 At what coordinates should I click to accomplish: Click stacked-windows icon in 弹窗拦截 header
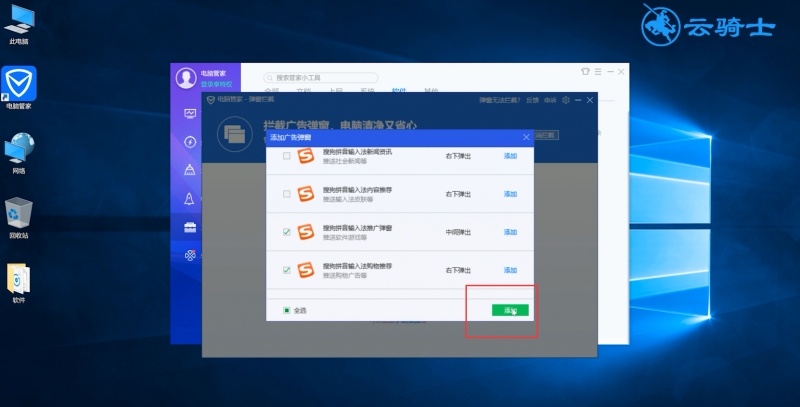click(235, 134)
